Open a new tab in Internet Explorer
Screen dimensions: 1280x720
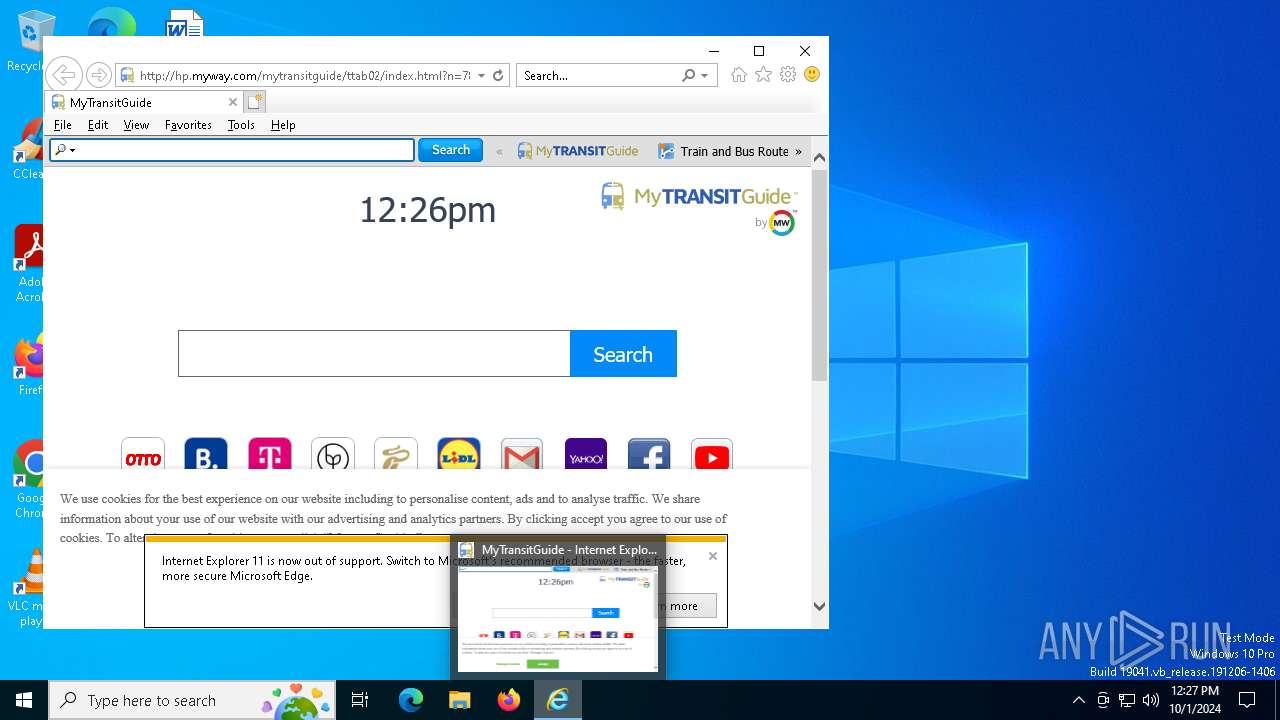254,102
